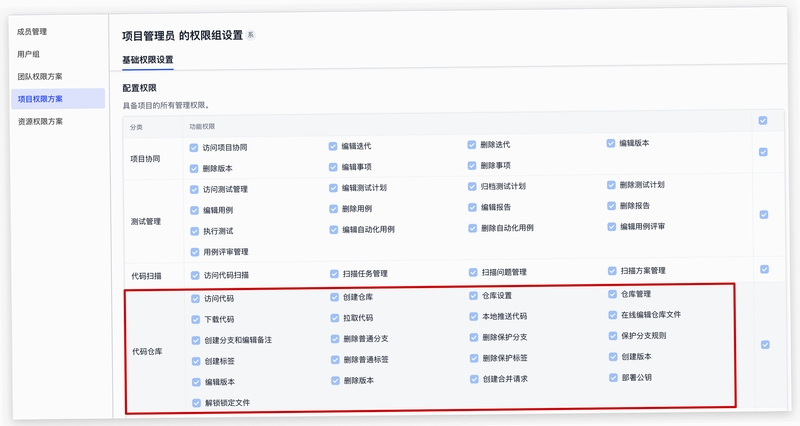
Task: Uncheck the 创建分支和编辑备注 checkbox
Action: pos(196,341)
